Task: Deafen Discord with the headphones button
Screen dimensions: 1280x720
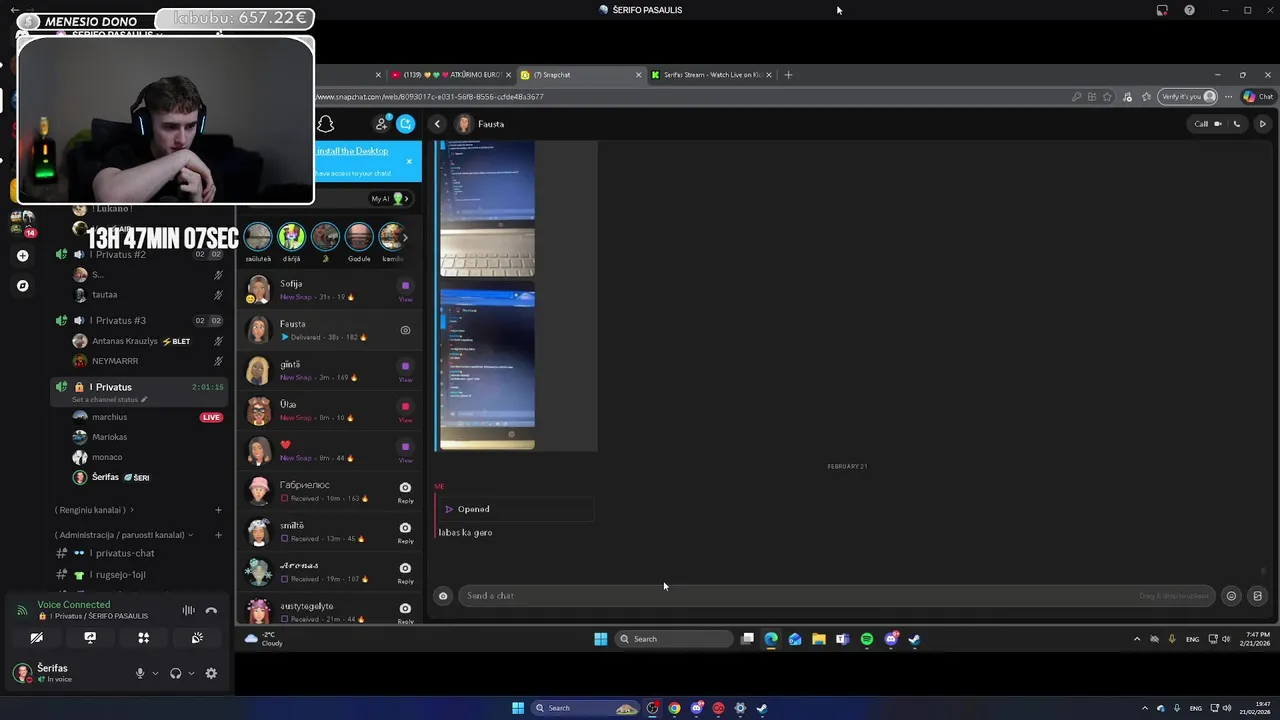Action: coord(176,673)
